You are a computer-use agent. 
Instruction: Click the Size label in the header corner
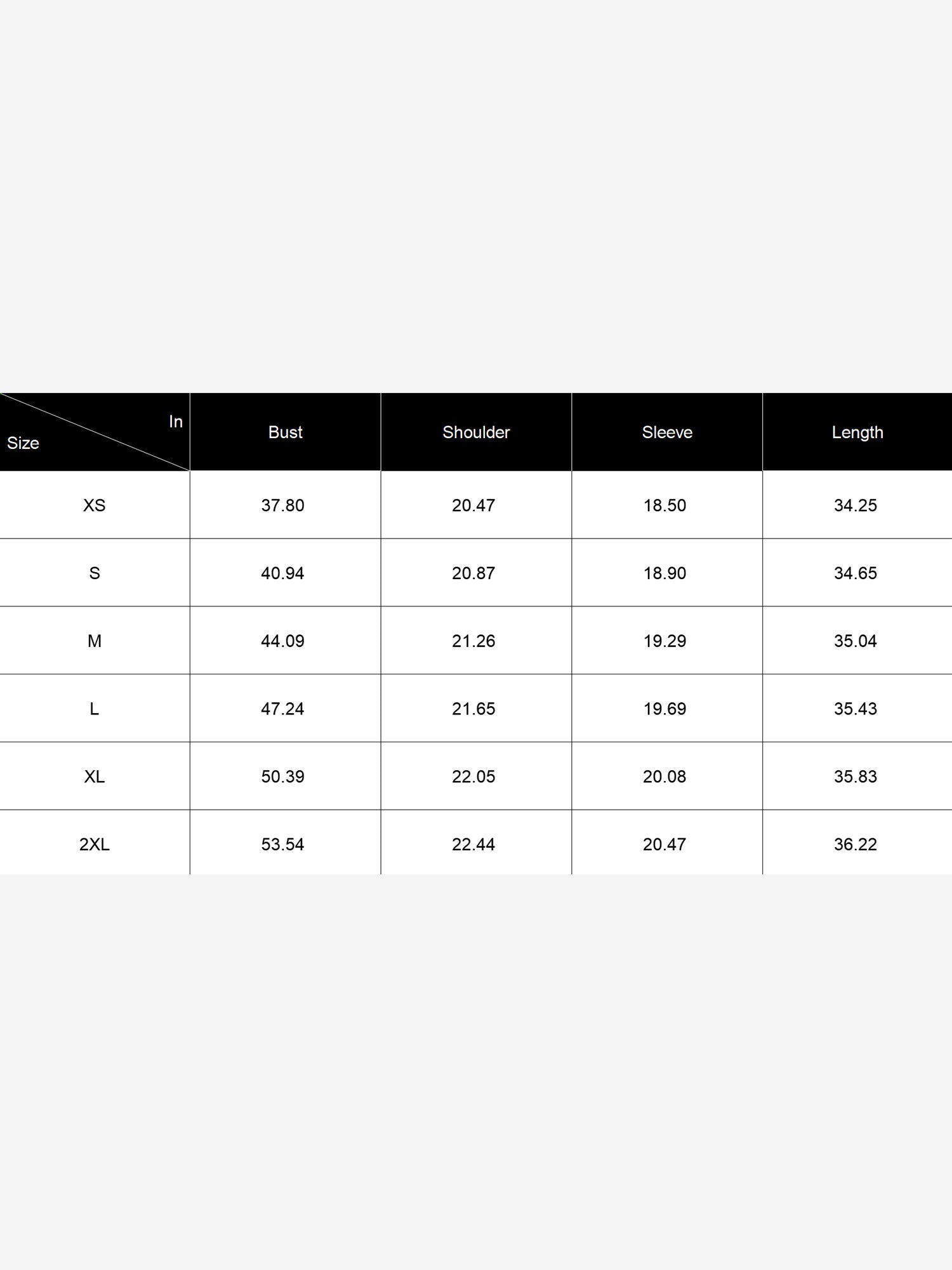click(23, 443)
